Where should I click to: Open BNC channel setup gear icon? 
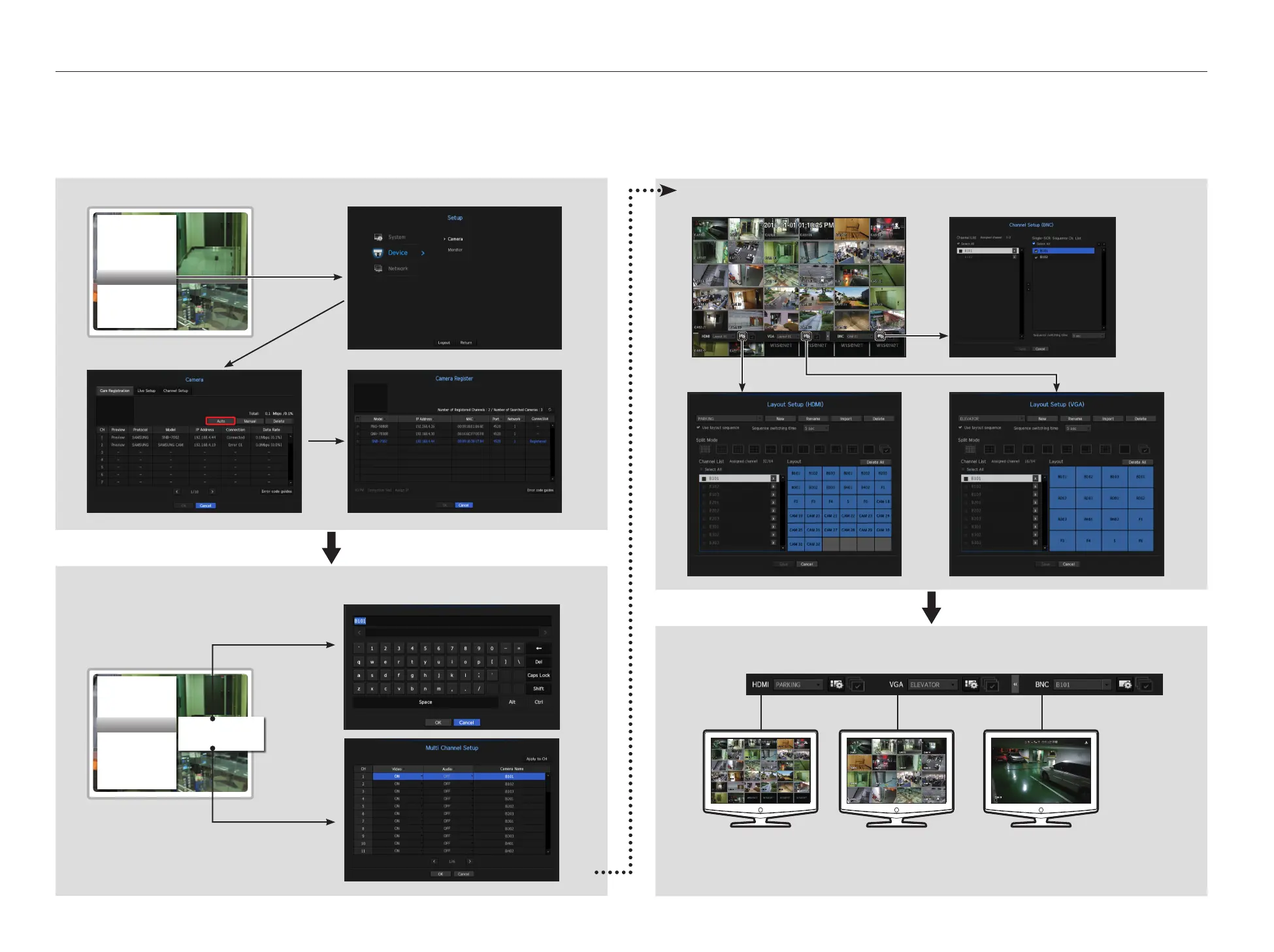pyautogui.click(x=1124, y=684)
